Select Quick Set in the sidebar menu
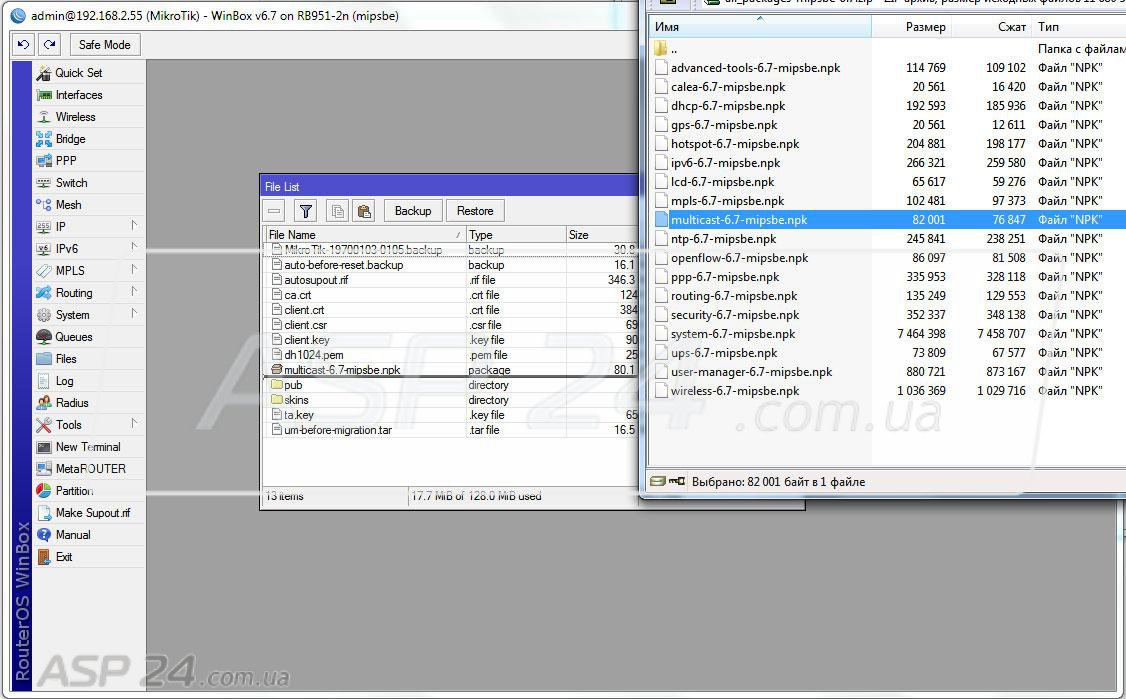This screenshot has height=699, width=1126. pyautogui.click(x=78, y=73)
